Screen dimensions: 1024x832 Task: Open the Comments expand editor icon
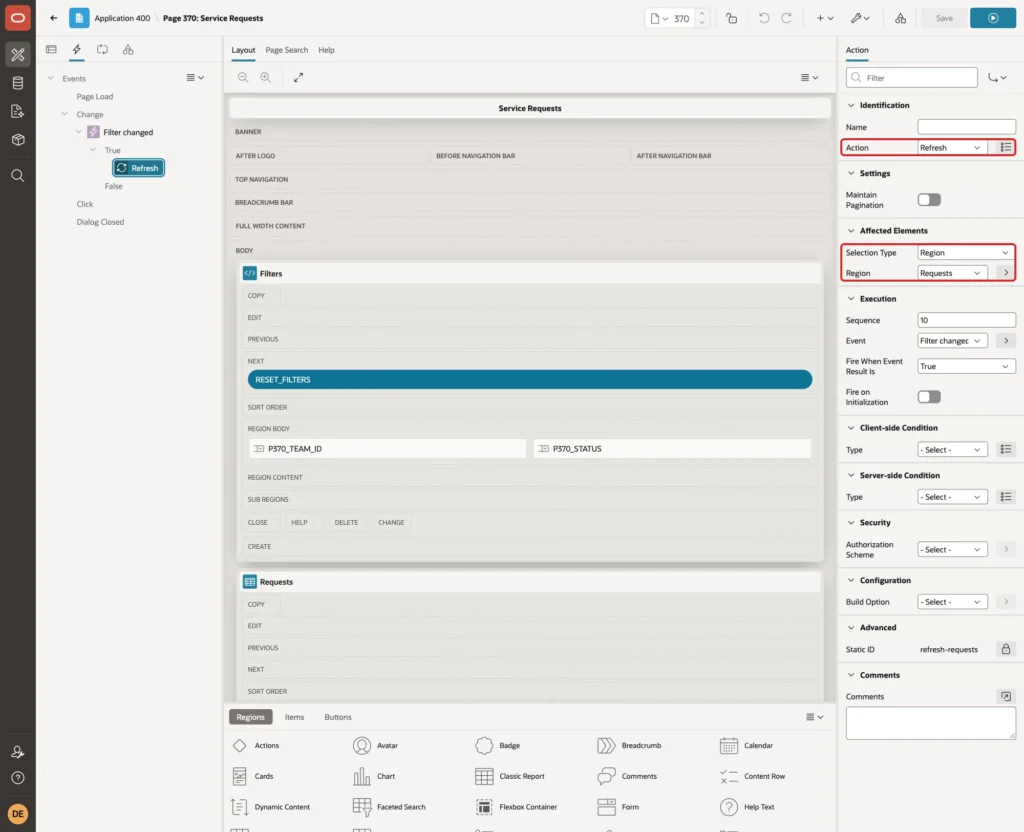click(x=1006, y=696)
